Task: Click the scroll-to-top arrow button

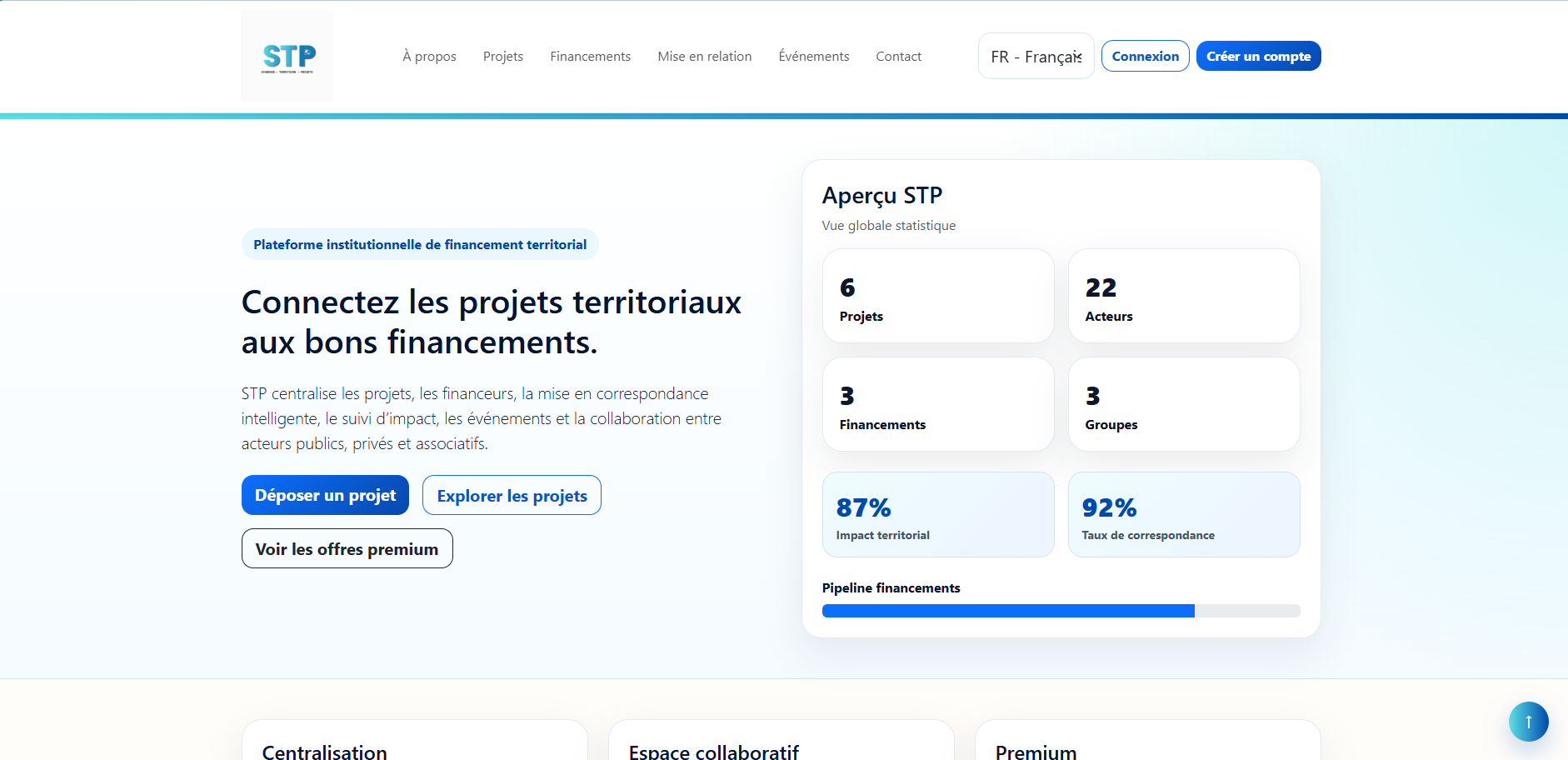Action: (1528, 722)
